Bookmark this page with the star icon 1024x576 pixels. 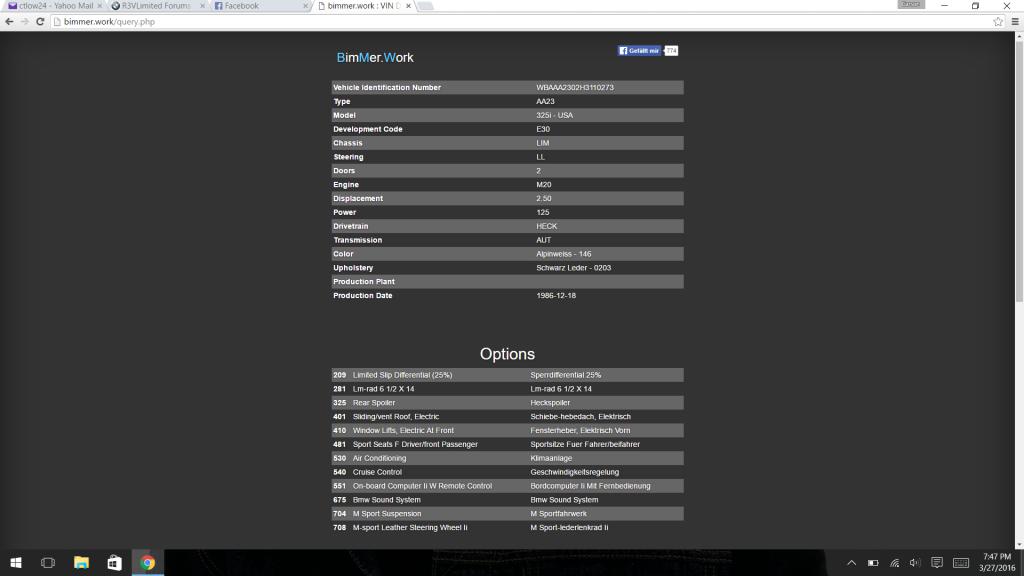[998, 22]
